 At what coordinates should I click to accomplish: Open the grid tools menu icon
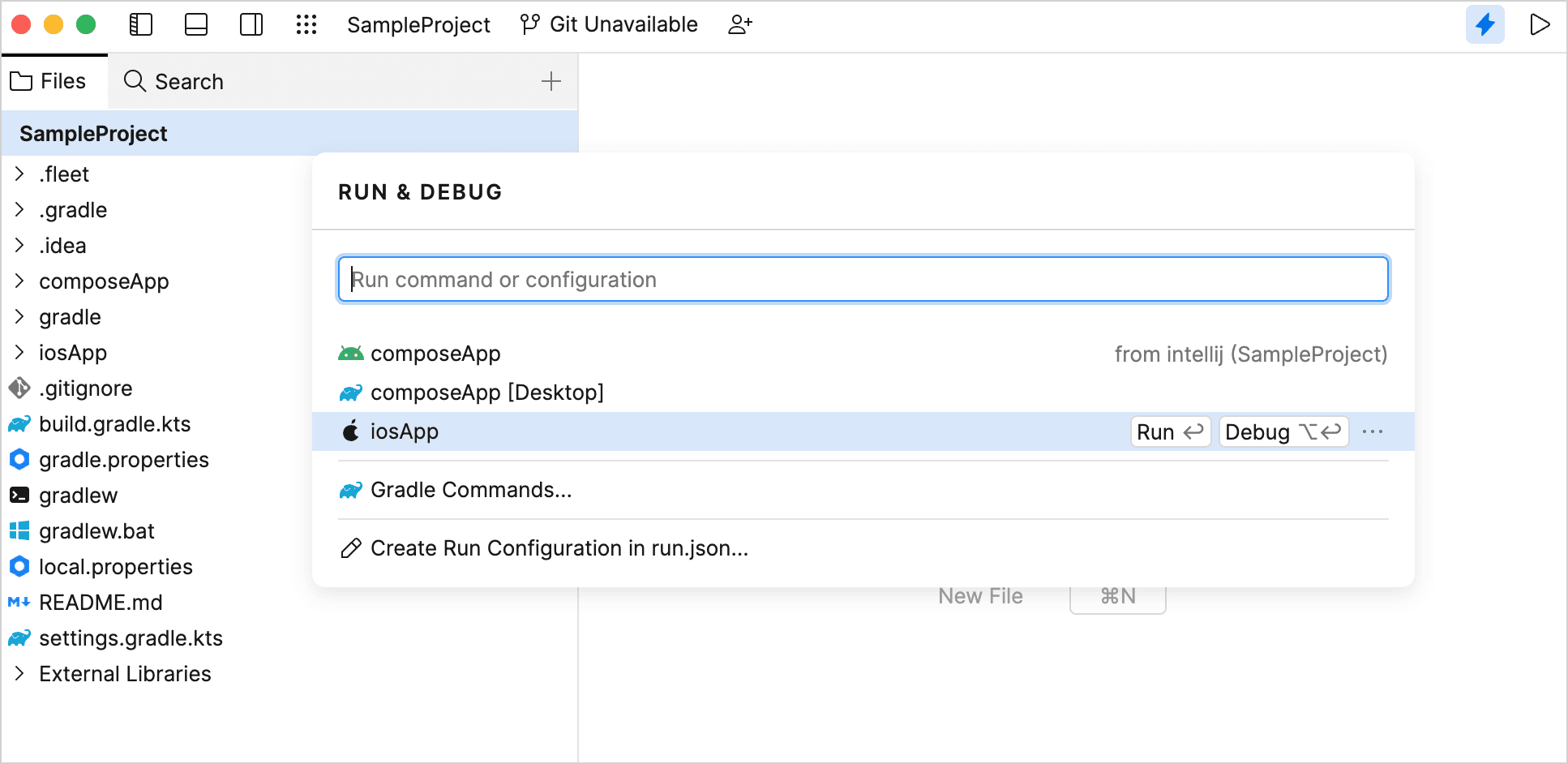pos(306,25)
